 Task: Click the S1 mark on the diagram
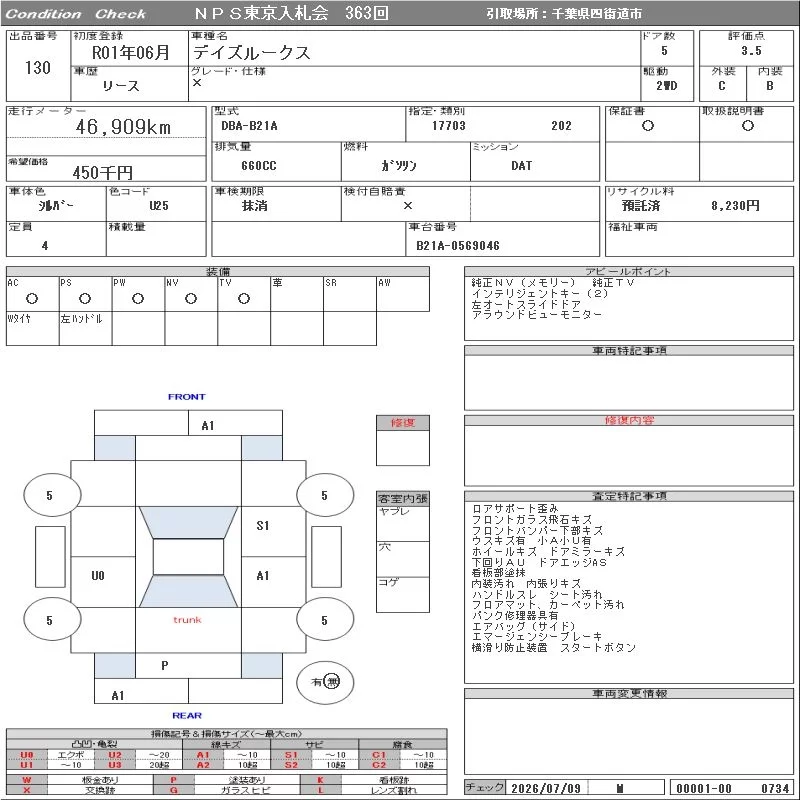coord(263,526)
